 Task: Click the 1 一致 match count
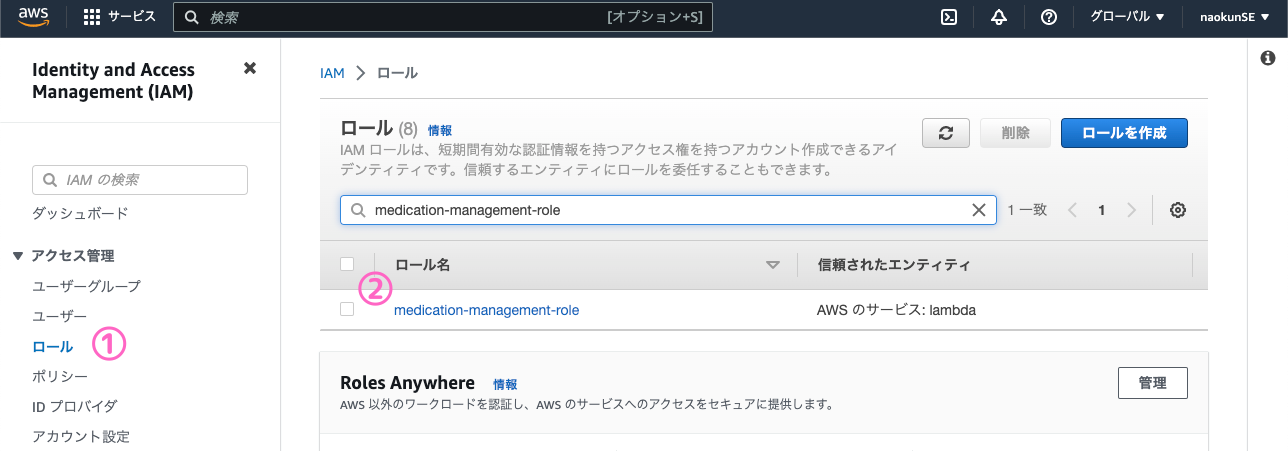(x=1027, y=210)
